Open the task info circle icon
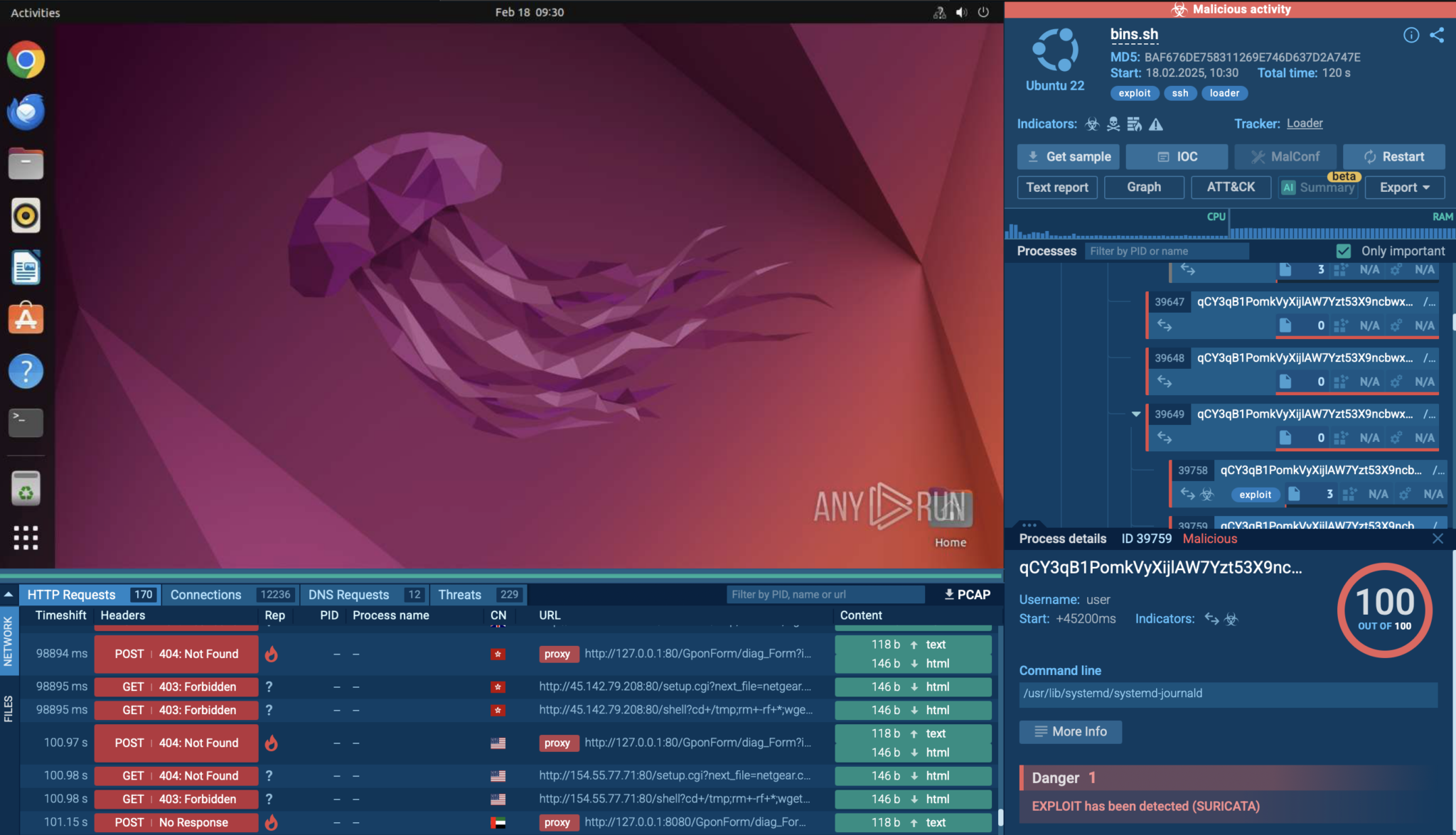The image size is (1456, 835). [x=1411, y=36]
